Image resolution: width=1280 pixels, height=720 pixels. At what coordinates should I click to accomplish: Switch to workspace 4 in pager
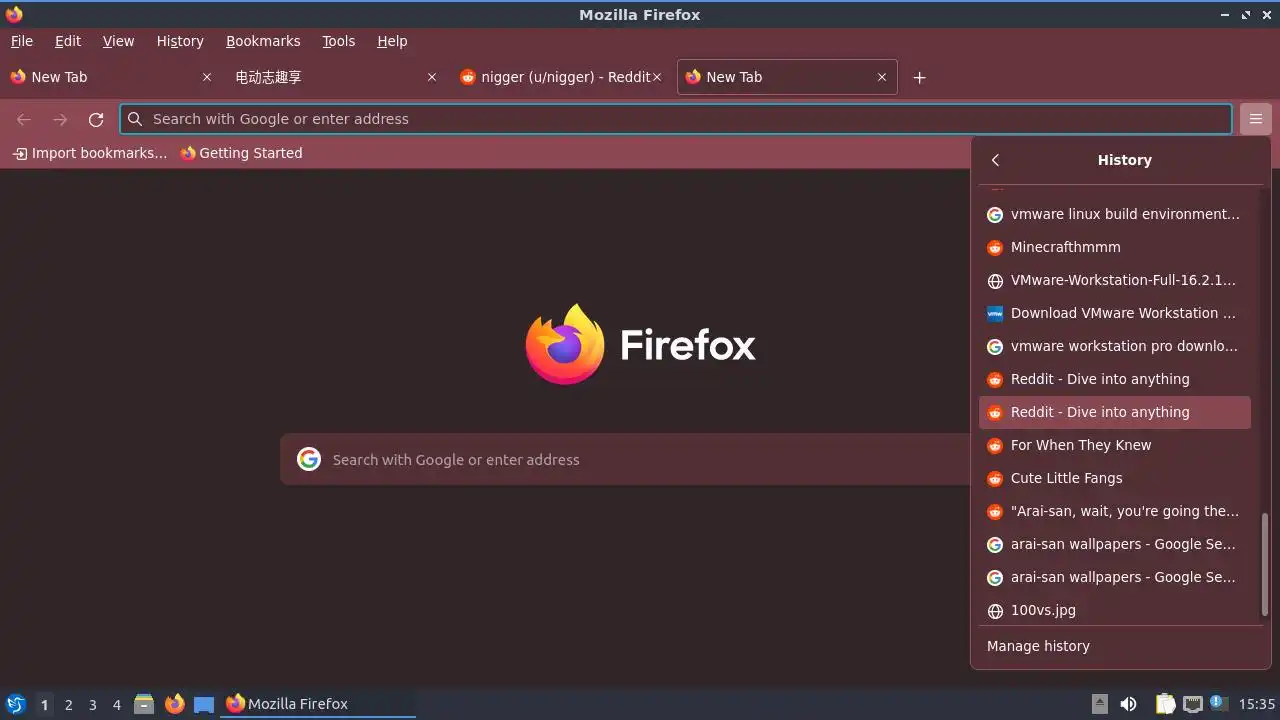tap(116, 704)
